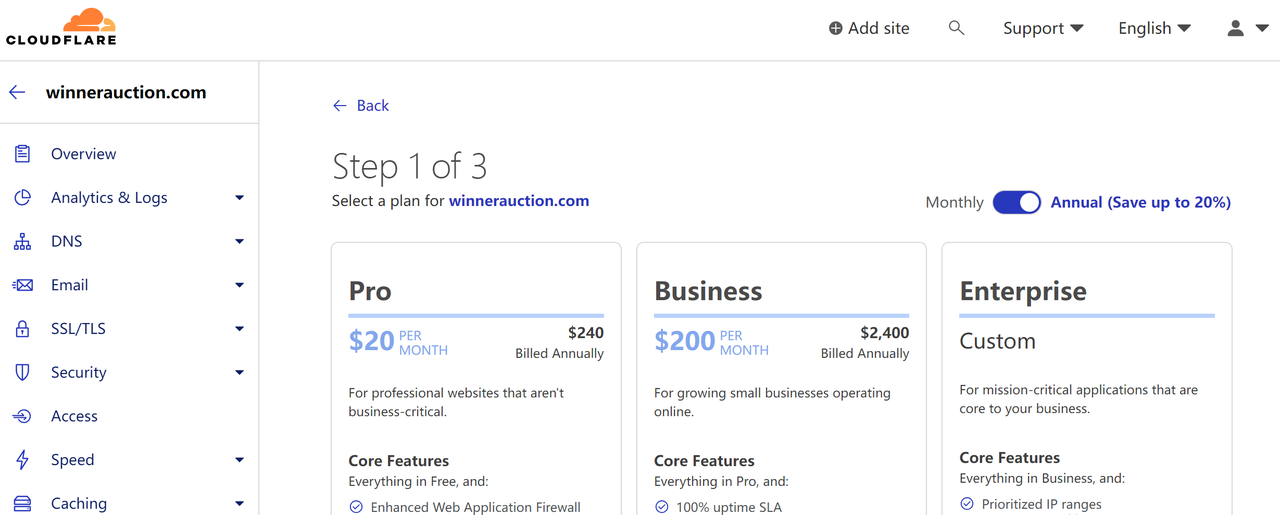Click the back arrow beside winnerauction.com
The width and height of the screenshot is (1280, 515).
17,92
